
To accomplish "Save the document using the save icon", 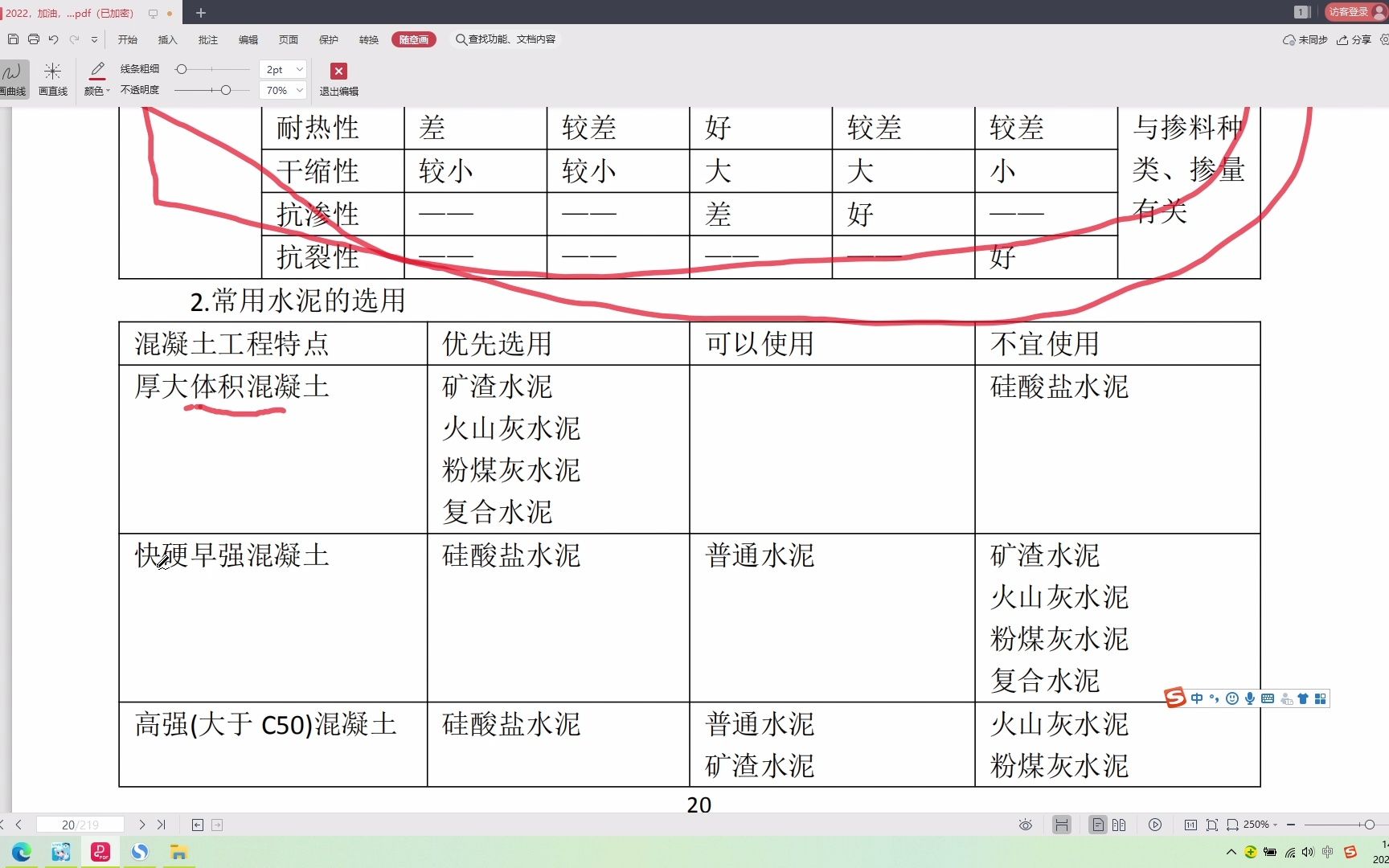I will tap(13, 39).
